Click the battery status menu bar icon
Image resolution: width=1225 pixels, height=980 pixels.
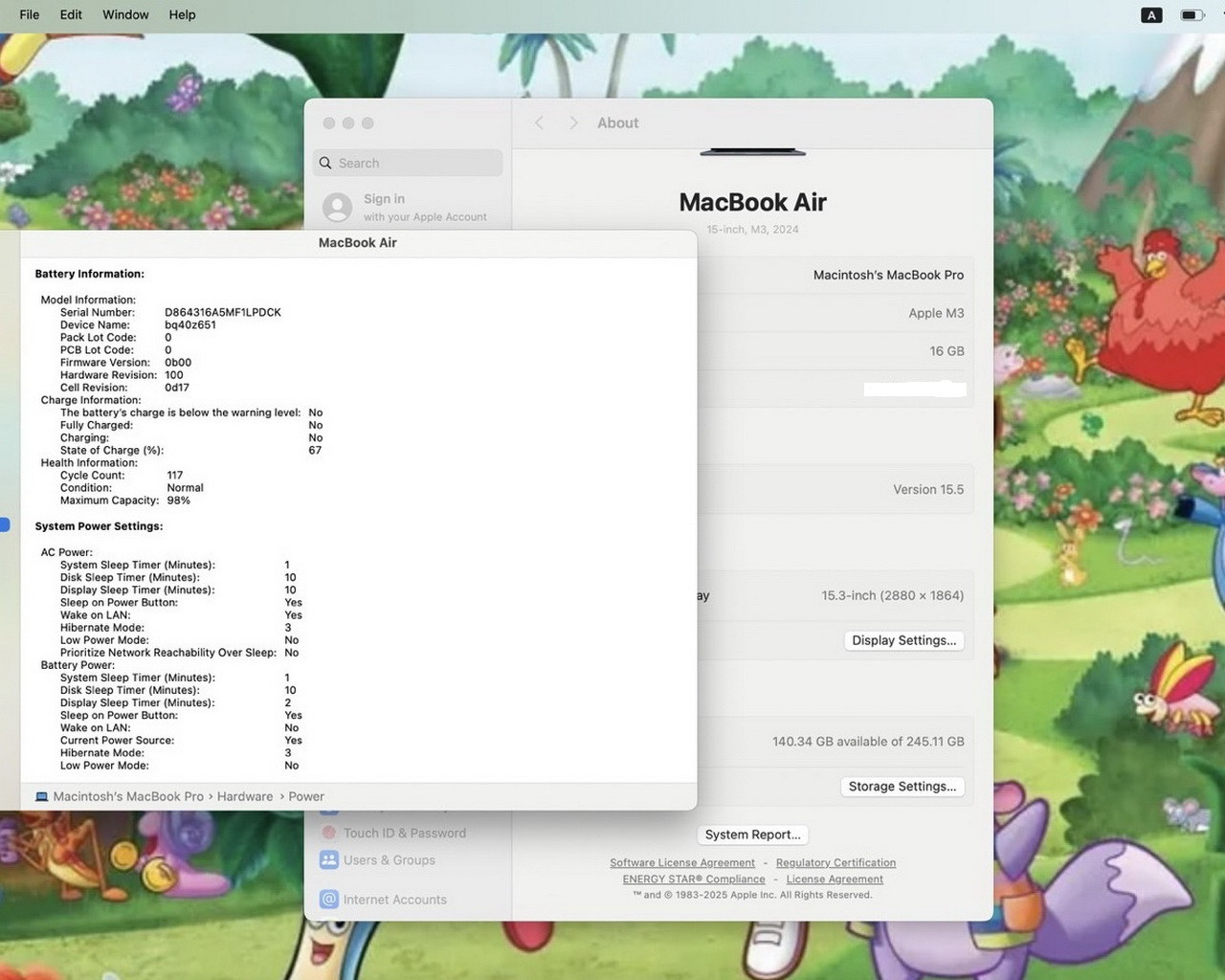pos(1192,15)
